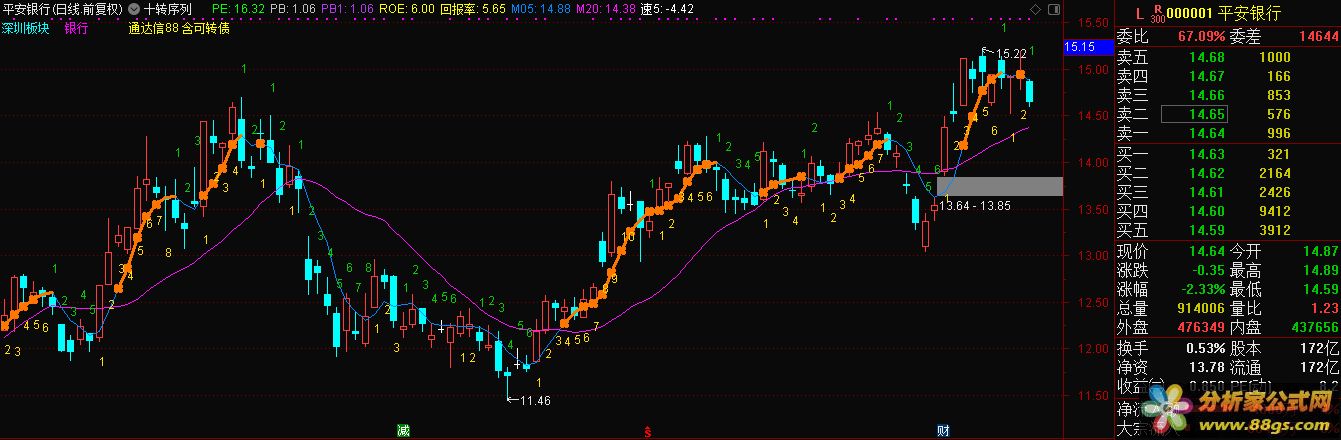The width and height of the screenshot is (1341, 440).
Task: Click the ROE: 6.00 value
Action: (406, 8)
